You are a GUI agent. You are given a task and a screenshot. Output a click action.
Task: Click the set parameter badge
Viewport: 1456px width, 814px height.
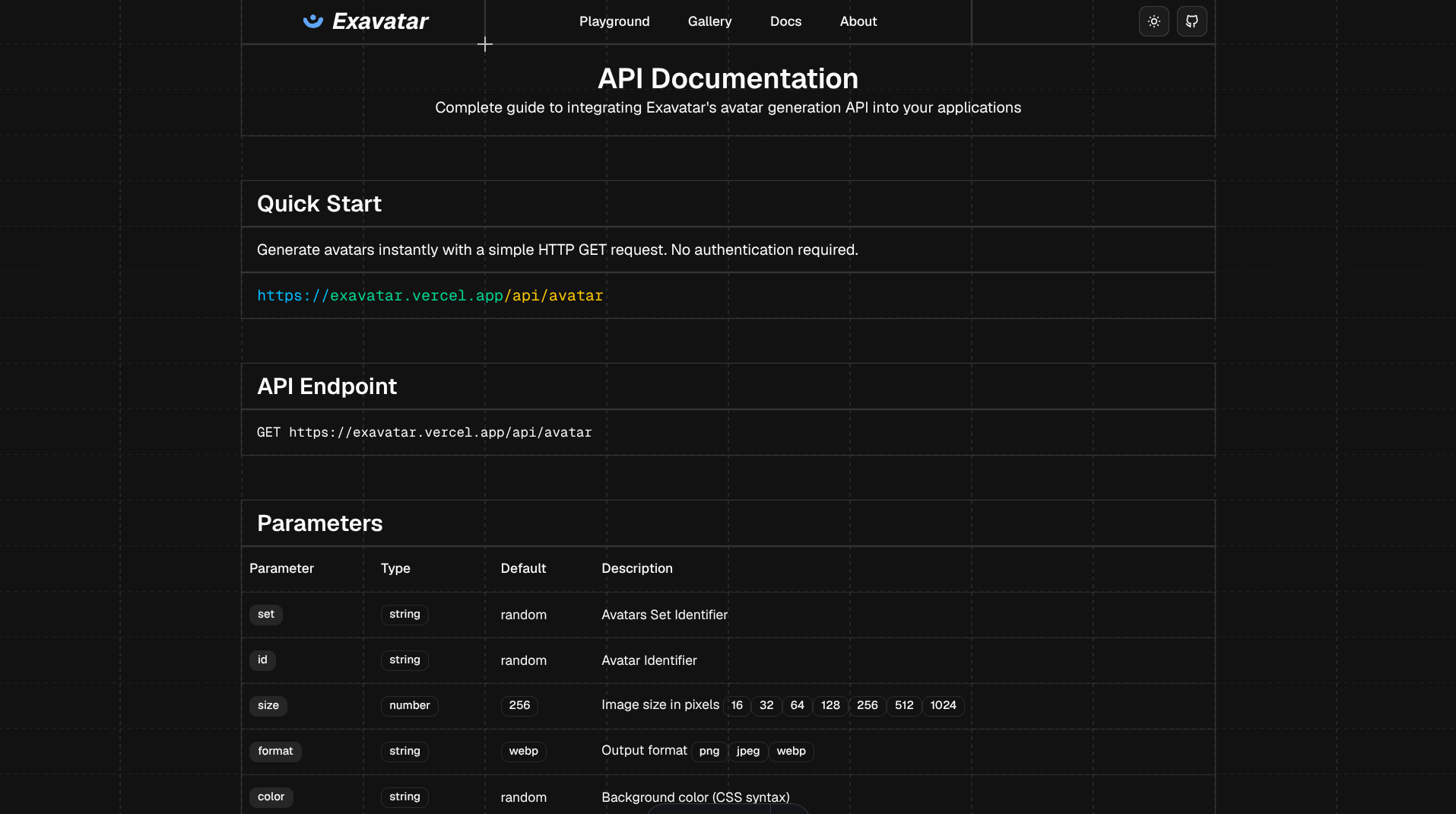[x=265, y=615]
